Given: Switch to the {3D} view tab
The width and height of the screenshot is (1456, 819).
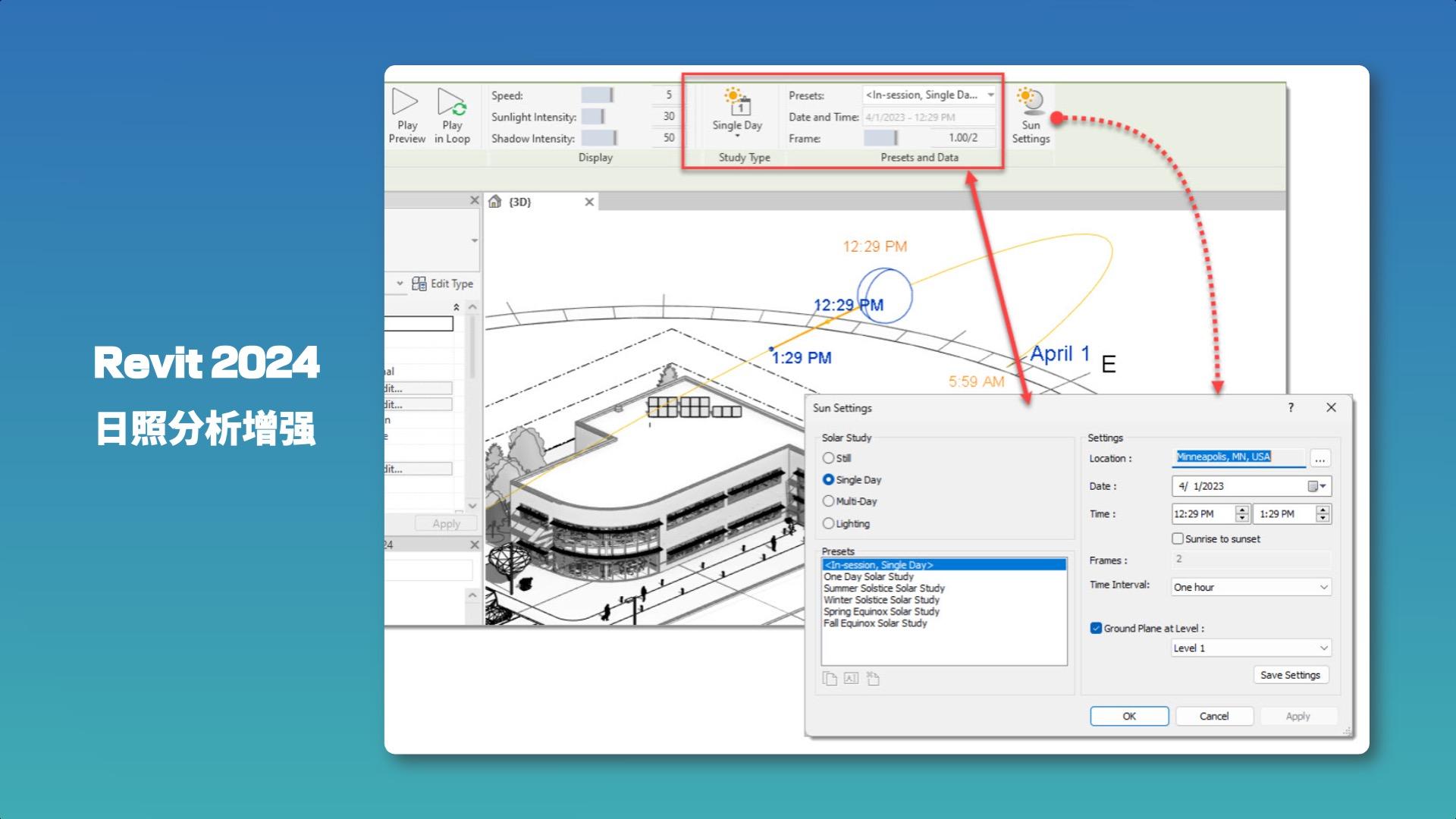Looking at the screenshot, I should click(x=520, y=201).
